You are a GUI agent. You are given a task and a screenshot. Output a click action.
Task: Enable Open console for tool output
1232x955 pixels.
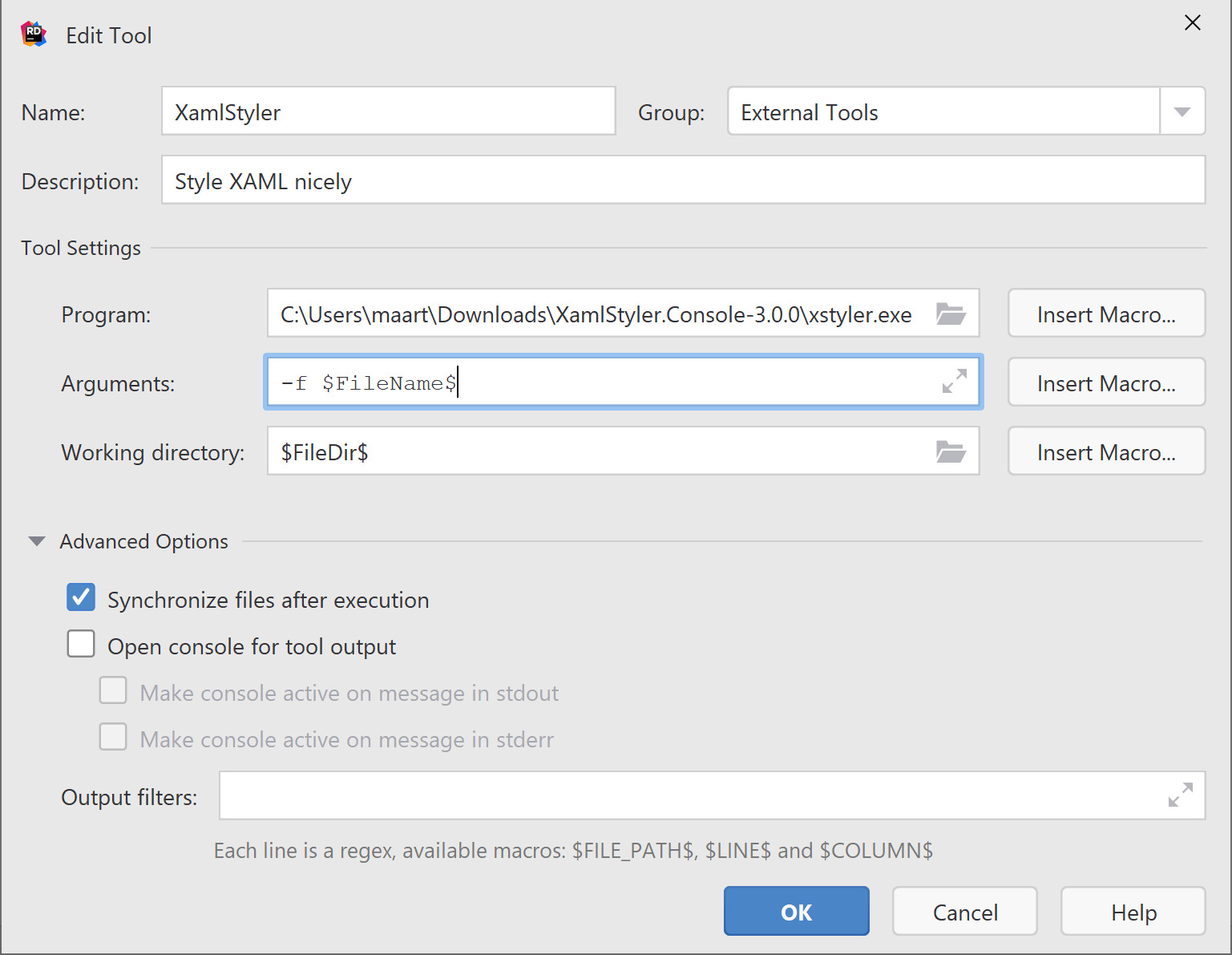(81, 644)
